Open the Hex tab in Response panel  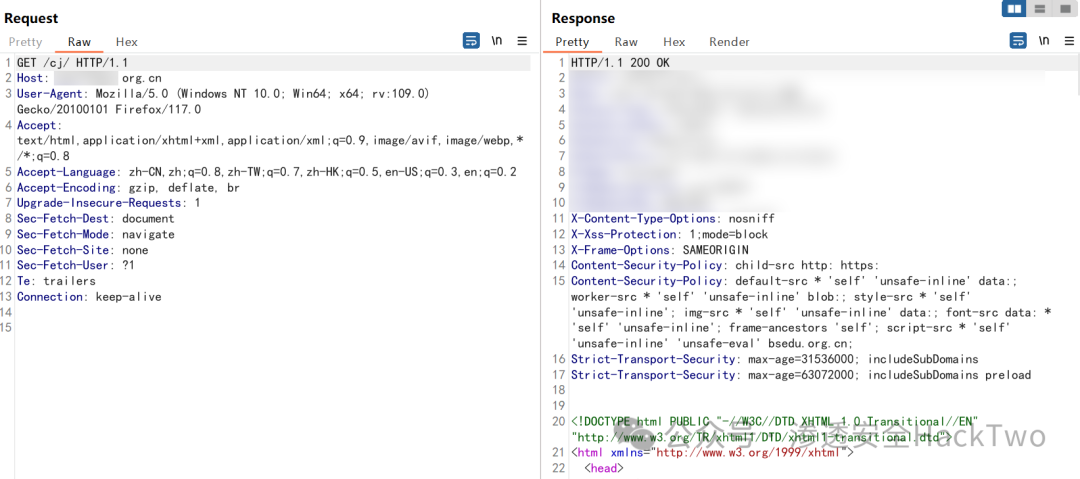674,42
